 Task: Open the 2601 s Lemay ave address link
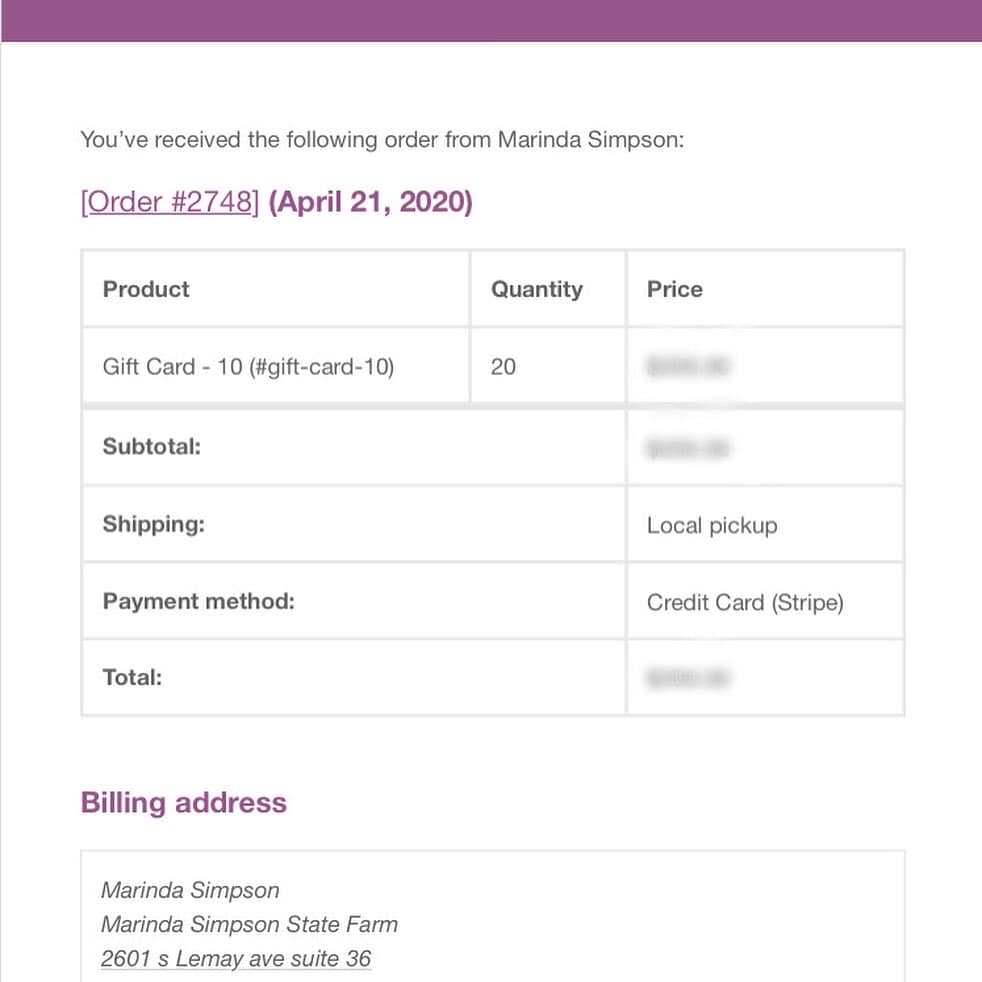tap(236, 958)
